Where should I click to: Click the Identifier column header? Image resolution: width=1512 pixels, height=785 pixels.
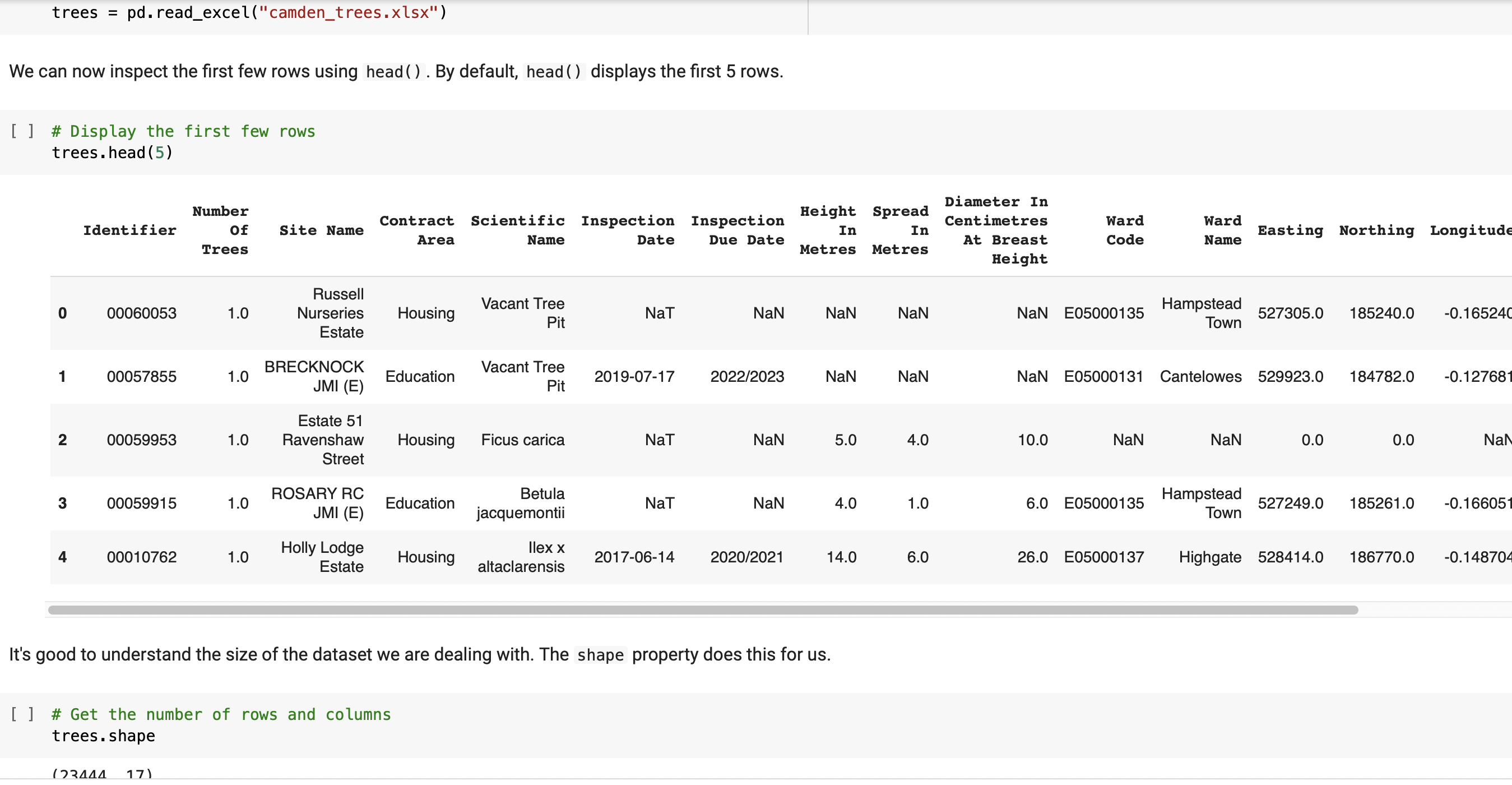(x=129, y=230)
